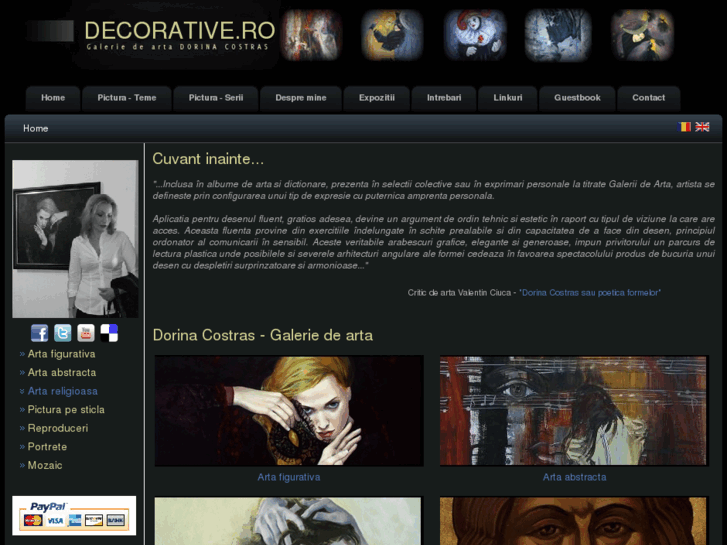Open the abstract eye painting thumbnail
The height and width of the screenshot is (545, 727).
(574, 410)
